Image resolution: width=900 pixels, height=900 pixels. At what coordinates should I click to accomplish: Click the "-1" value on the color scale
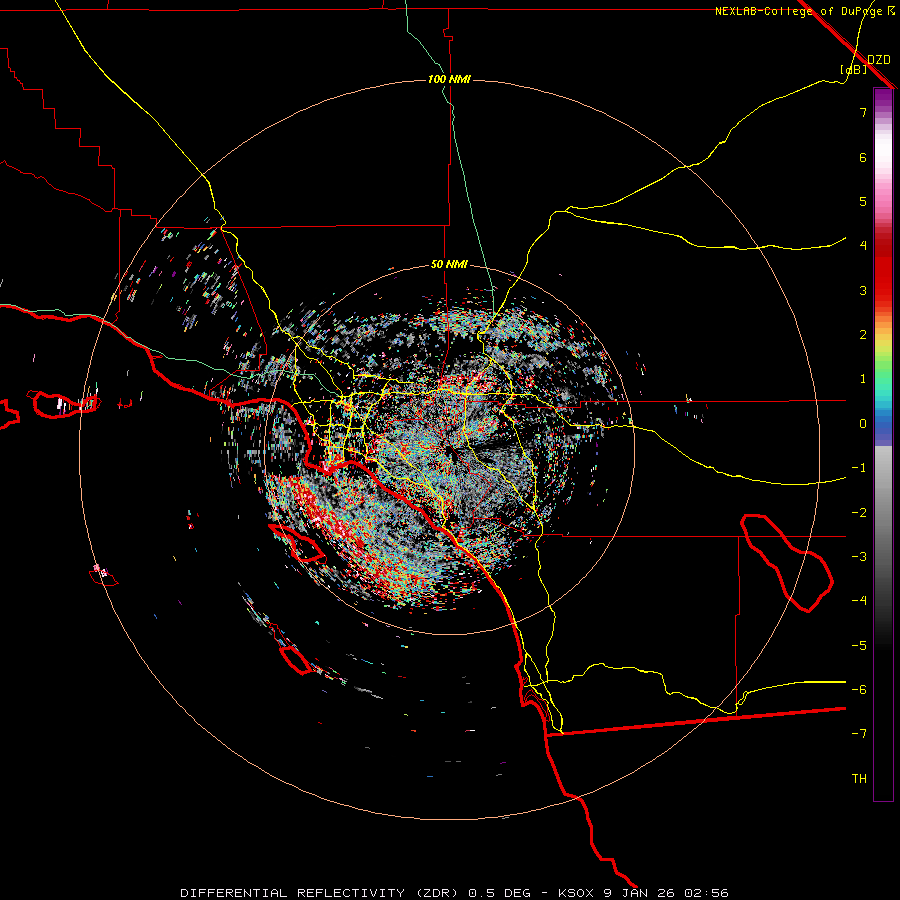click(859, 468)
